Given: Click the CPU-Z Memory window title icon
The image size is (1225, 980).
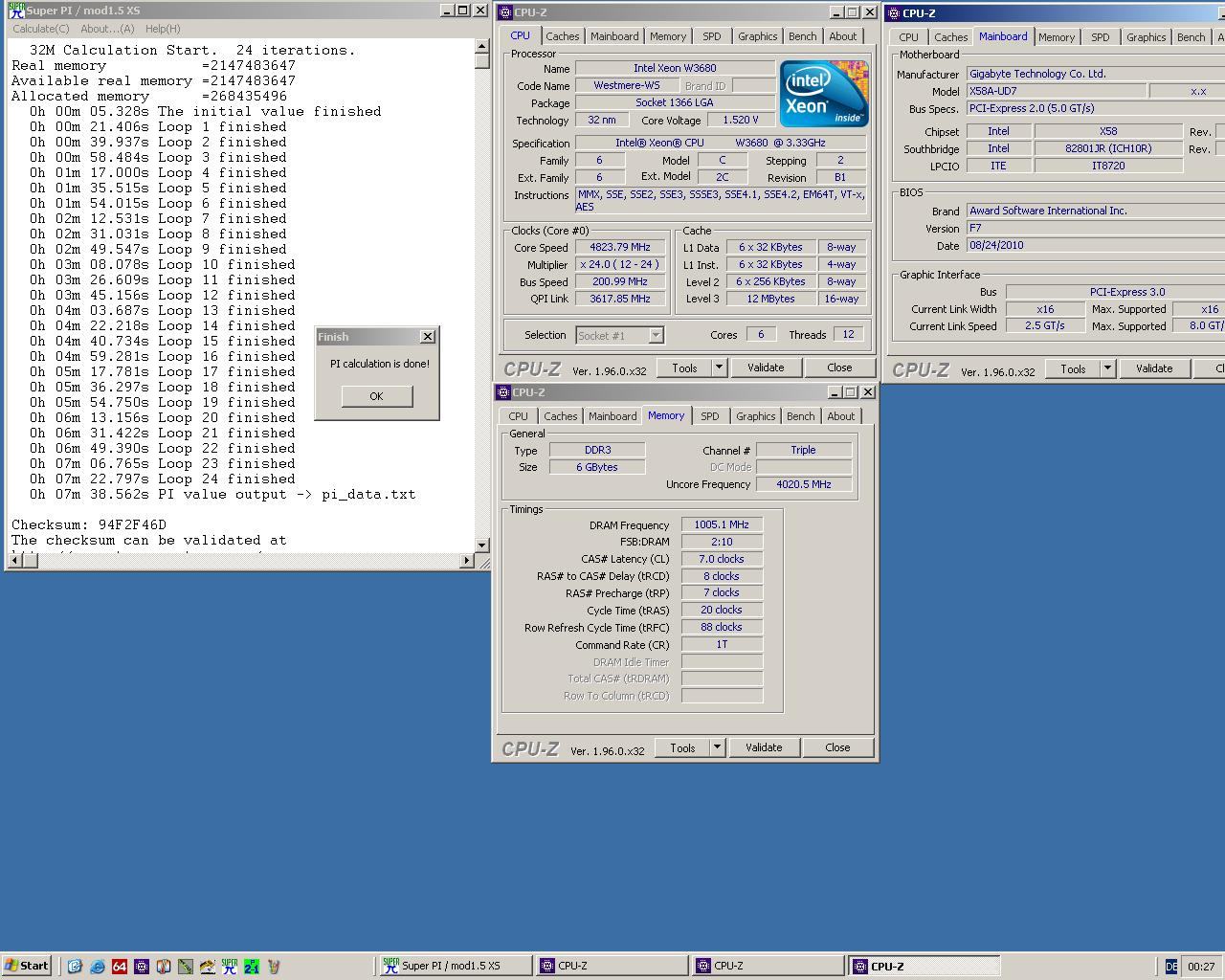Looking at the screenshot, I should (502, 392).
